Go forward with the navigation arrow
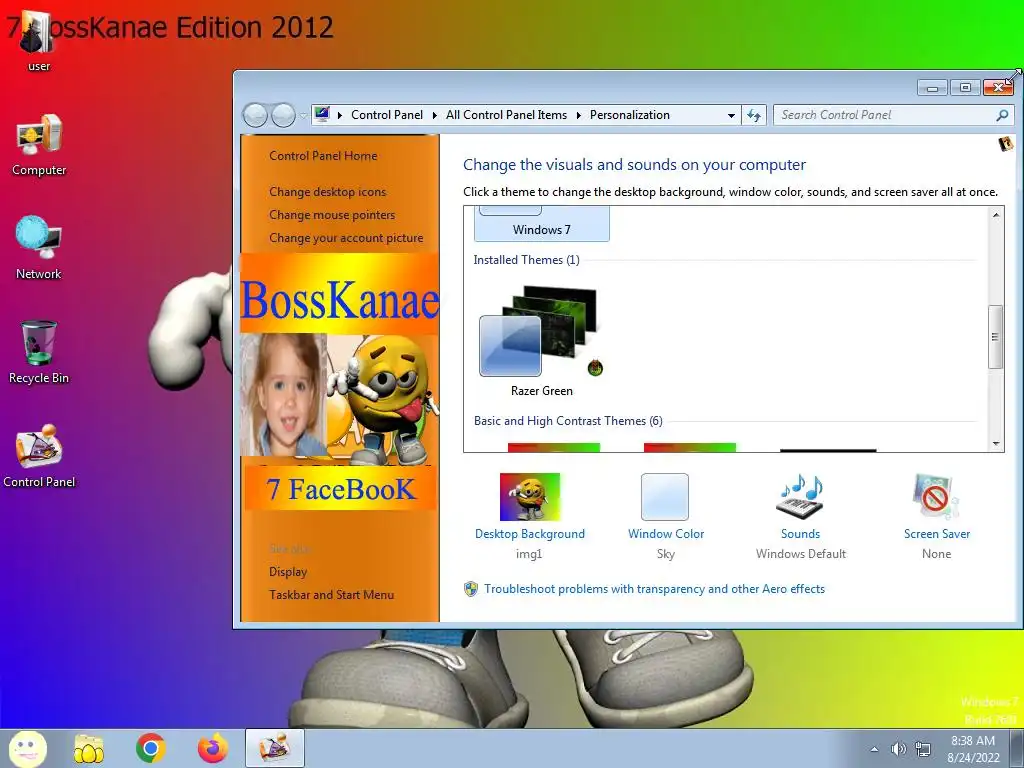 [x=283, y=116]
